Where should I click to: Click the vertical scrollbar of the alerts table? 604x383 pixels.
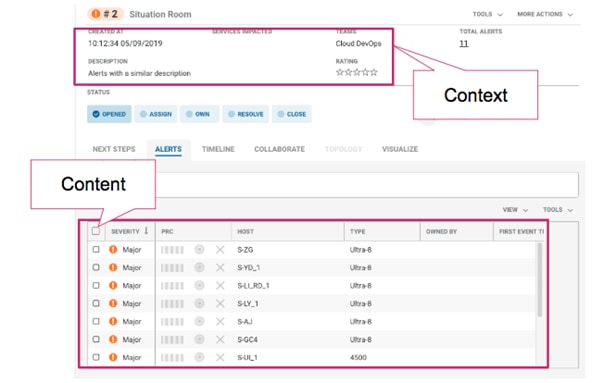[x=540, y=280]
